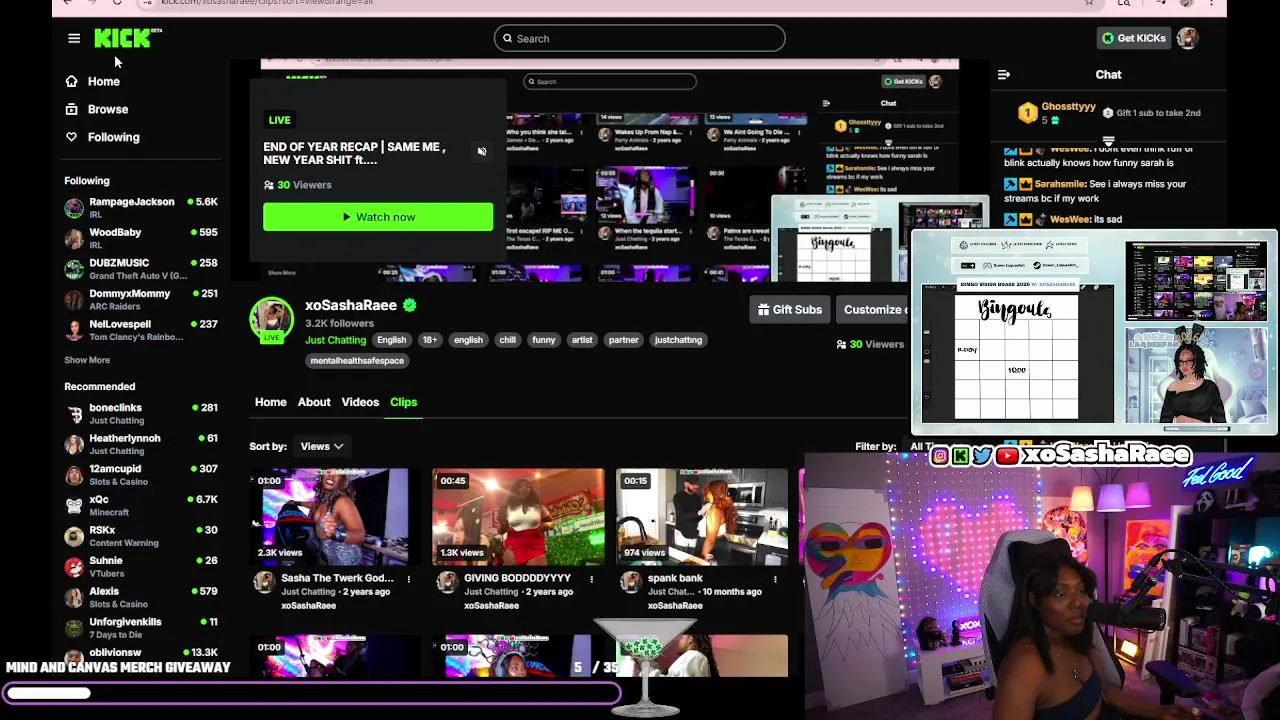The width and height of the screenshot is (1280, 720).
Task: Click the verified badge beside xoSashaRaee
Action: point(409,305)
